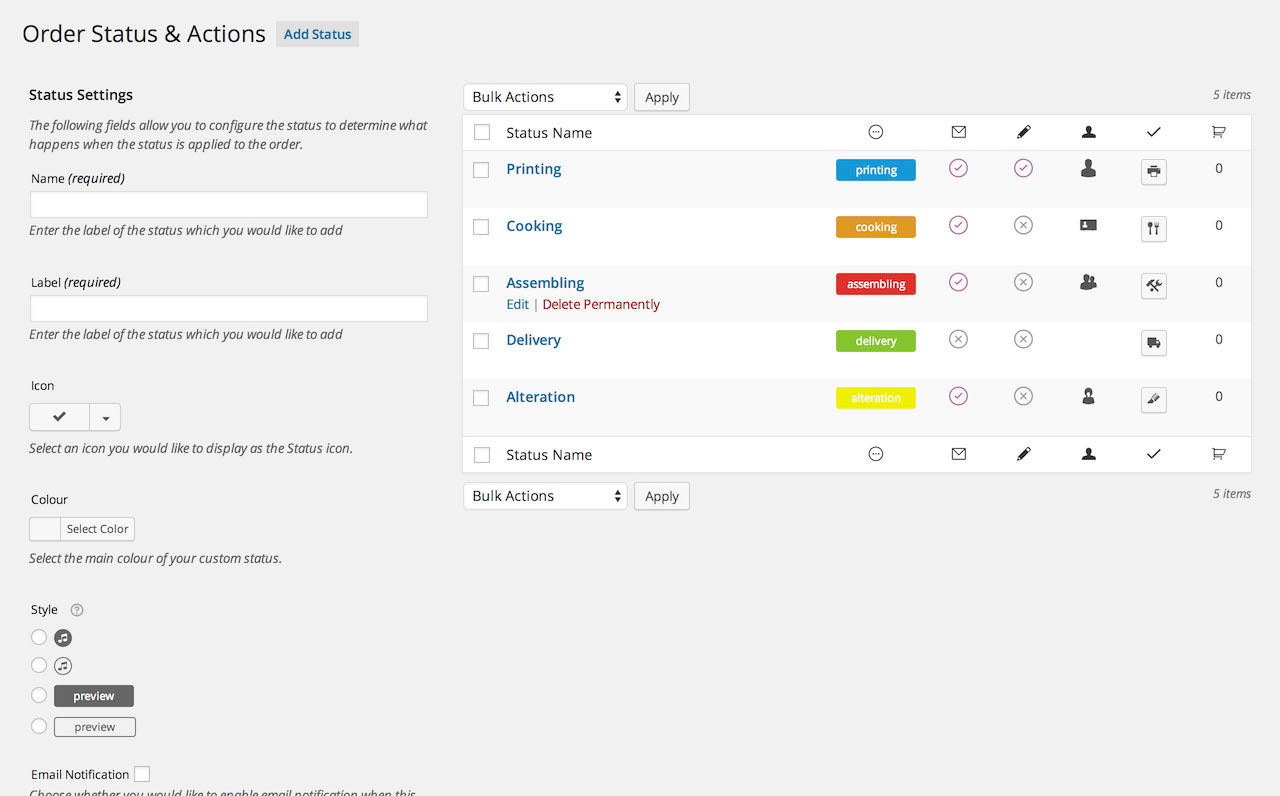Click Delete Permanently under Assembling
Image resolution: width=1280 pixels, height=796 pixels.
(x=601, y=304)
